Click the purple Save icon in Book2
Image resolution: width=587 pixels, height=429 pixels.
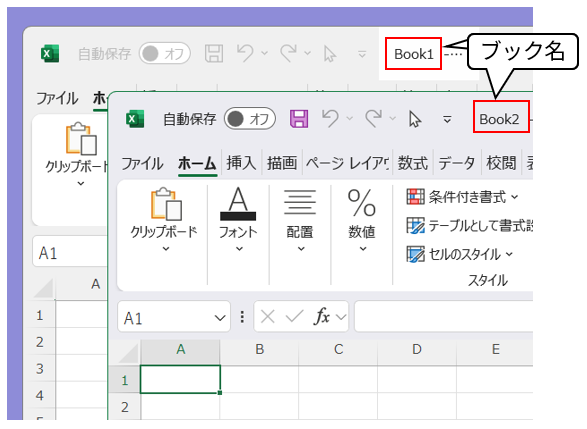[299, 119]
